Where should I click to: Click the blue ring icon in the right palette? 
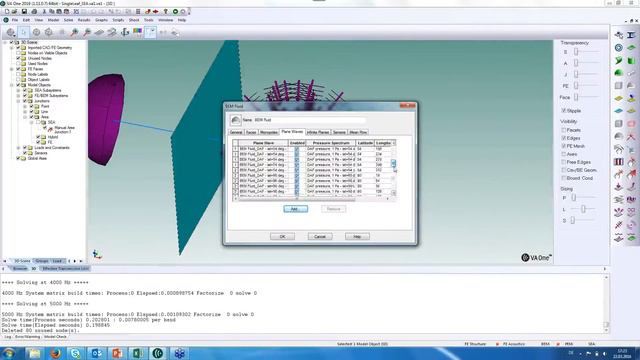click(x=619, y=48)
